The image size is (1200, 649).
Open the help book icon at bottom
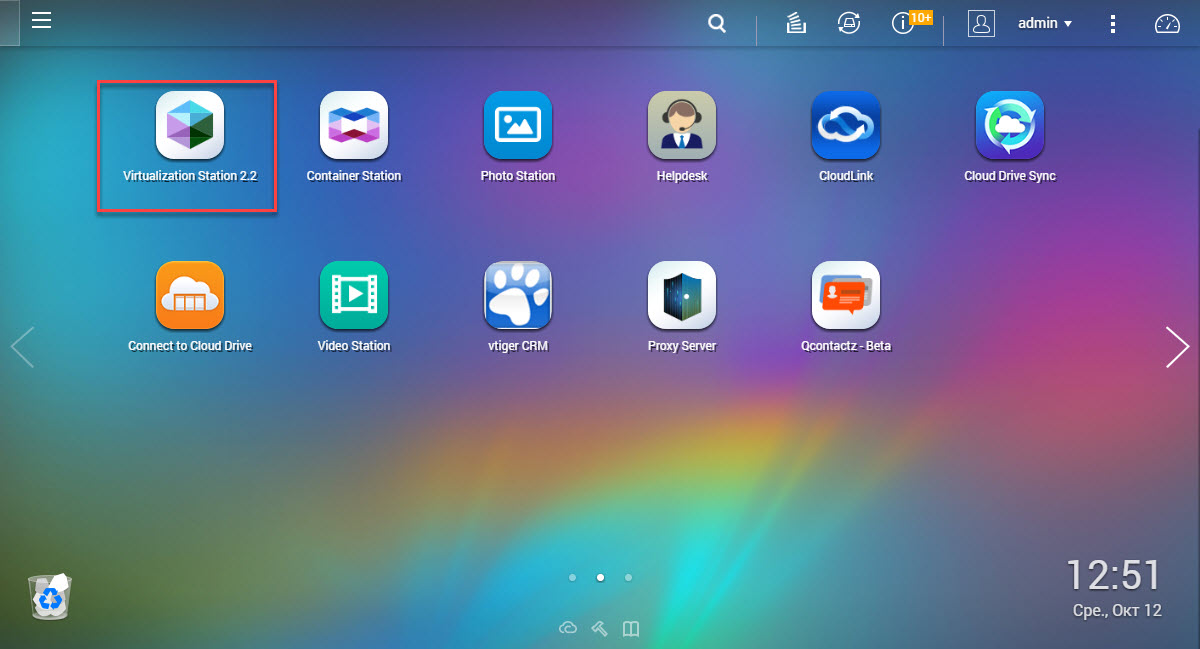[631, 628]
